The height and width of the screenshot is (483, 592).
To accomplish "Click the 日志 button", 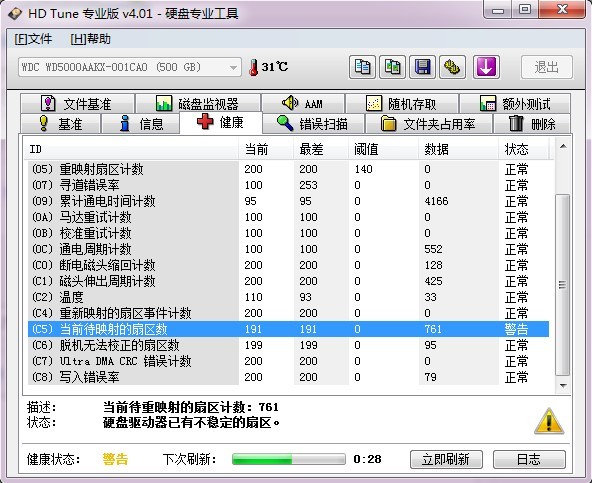I will click(529, 459).
